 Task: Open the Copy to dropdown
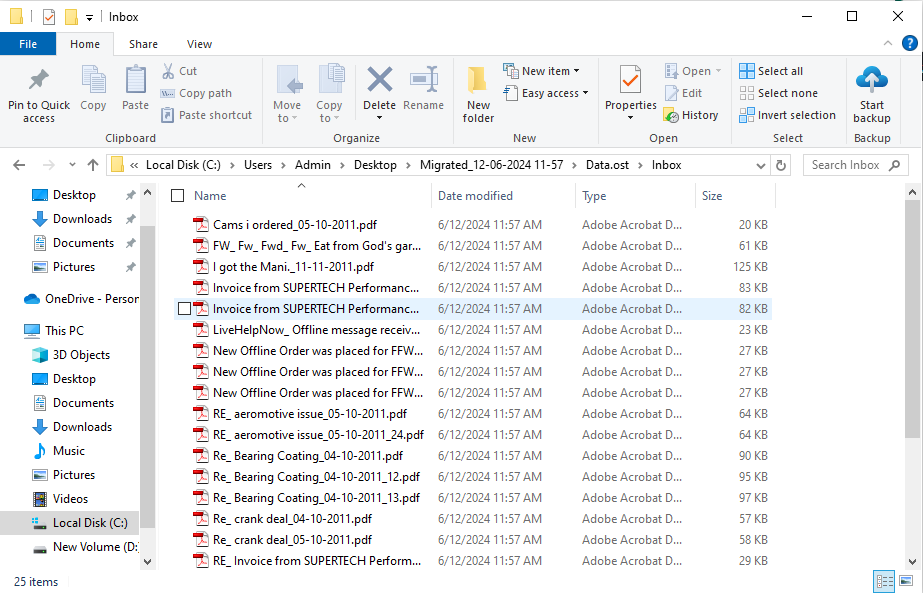pos(329,112)
